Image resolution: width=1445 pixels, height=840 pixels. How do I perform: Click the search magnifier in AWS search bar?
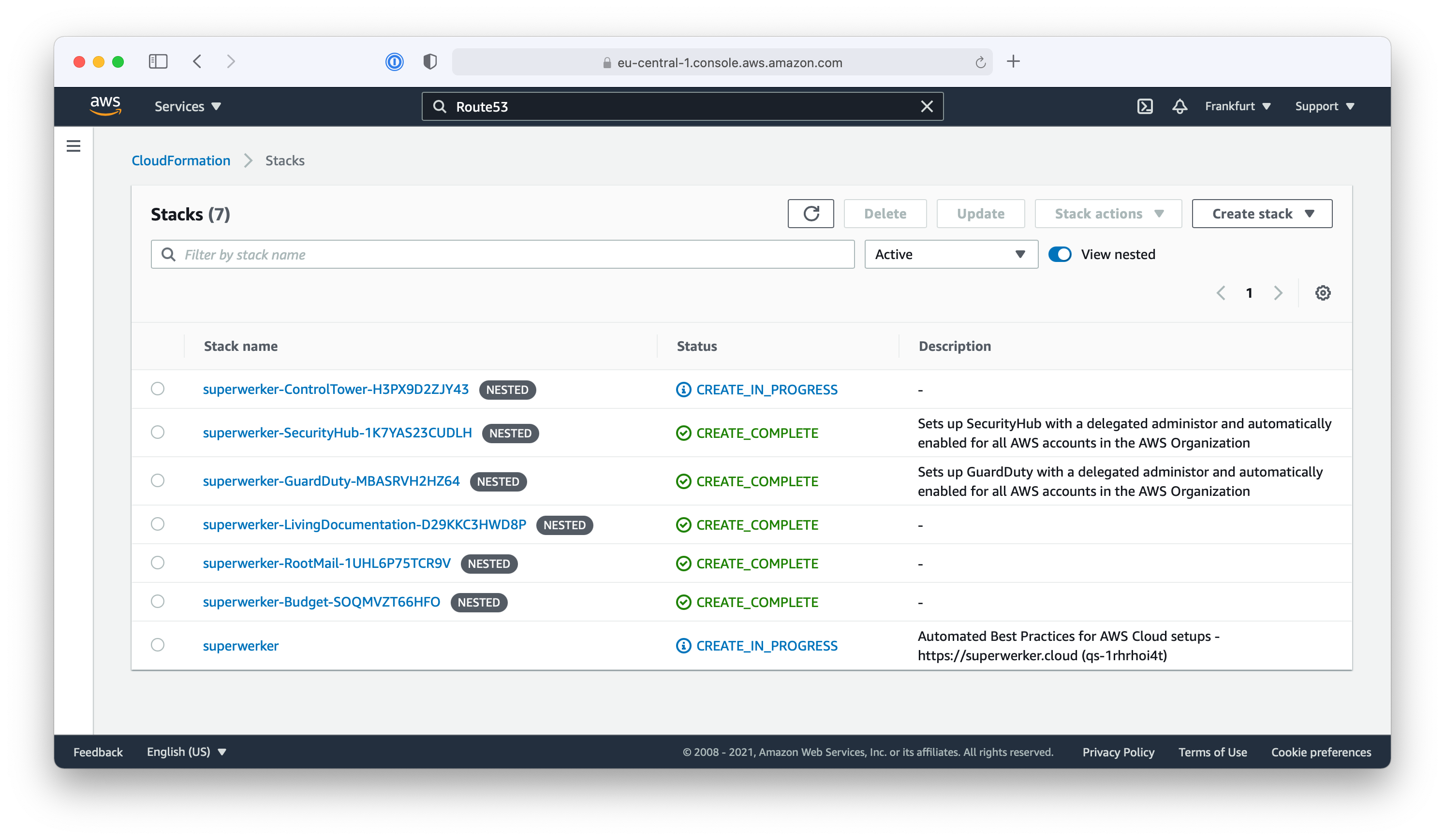(x=439, y=107)
